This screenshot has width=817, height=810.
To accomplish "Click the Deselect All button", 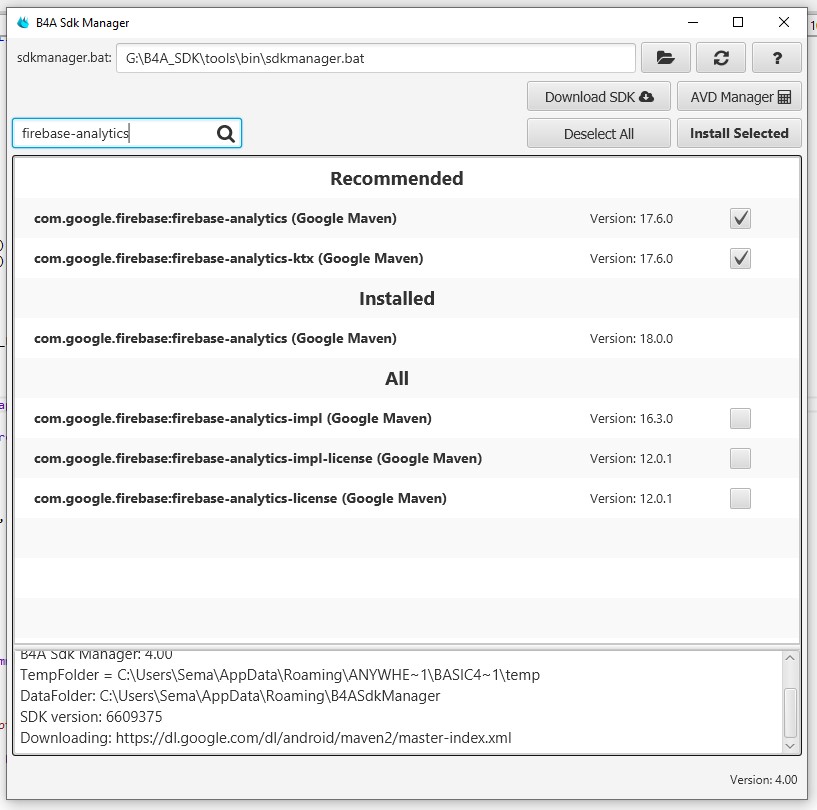I will [x=599, y=133].
